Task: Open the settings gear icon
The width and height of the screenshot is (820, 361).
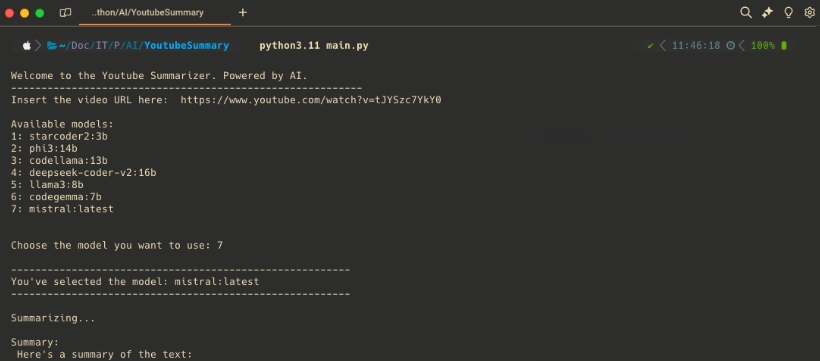Action: tap(810, 13)
